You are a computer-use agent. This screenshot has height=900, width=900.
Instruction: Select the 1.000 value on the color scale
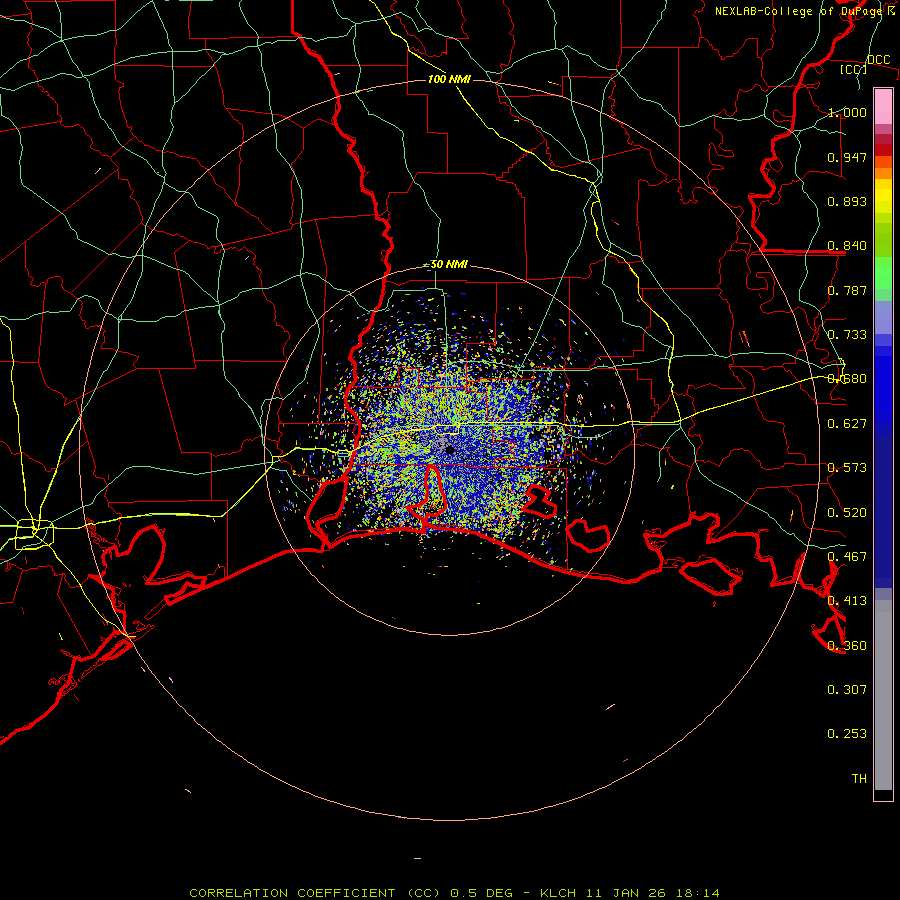pyautogui.click(x=847, y=112)
